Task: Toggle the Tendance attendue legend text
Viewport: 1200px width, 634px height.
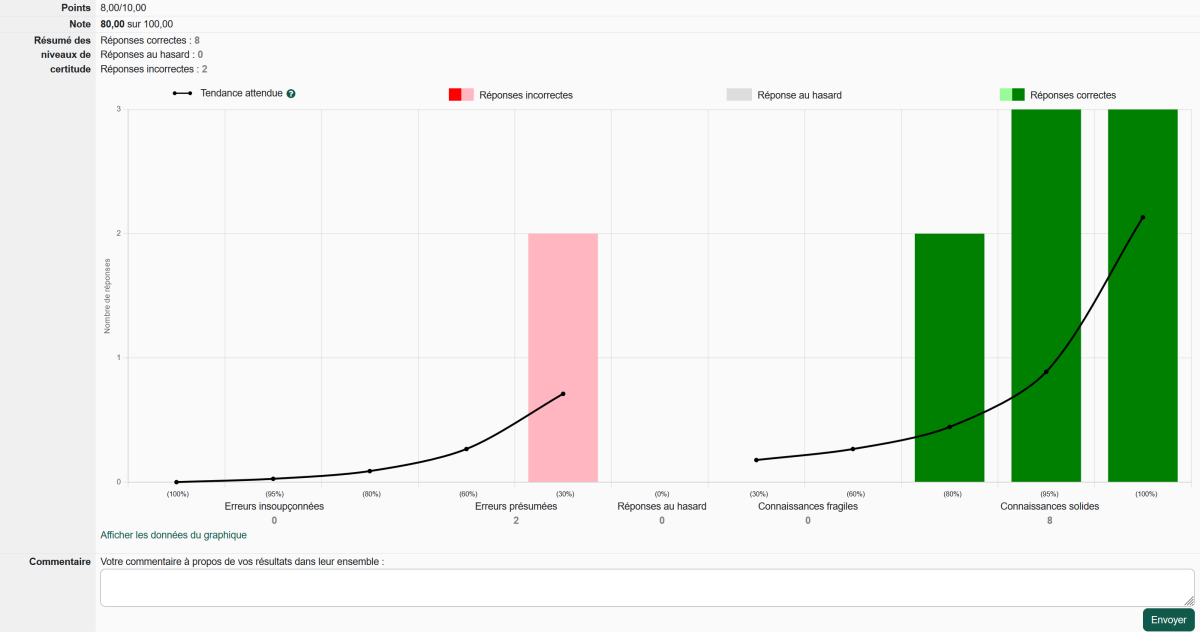Action: 240,94
